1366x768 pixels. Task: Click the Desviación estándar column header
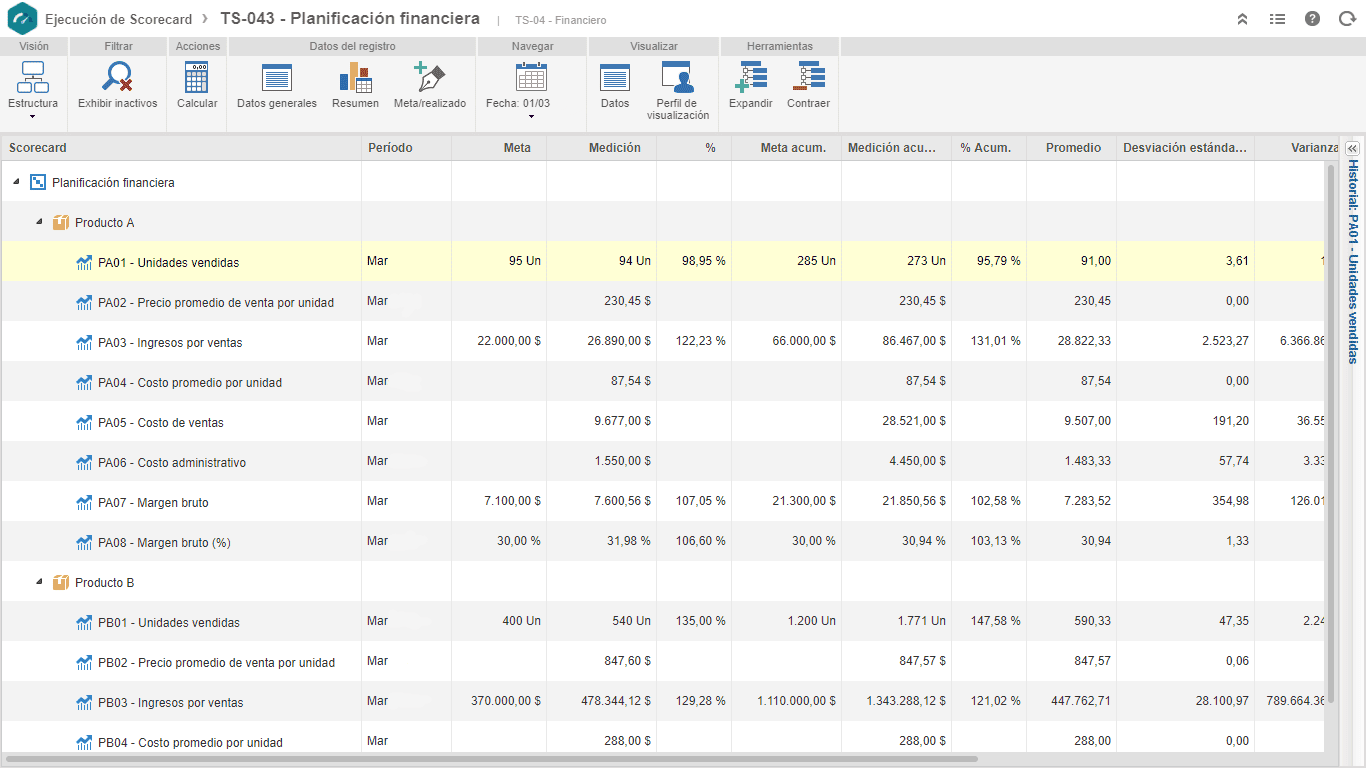pos(1185,148)
